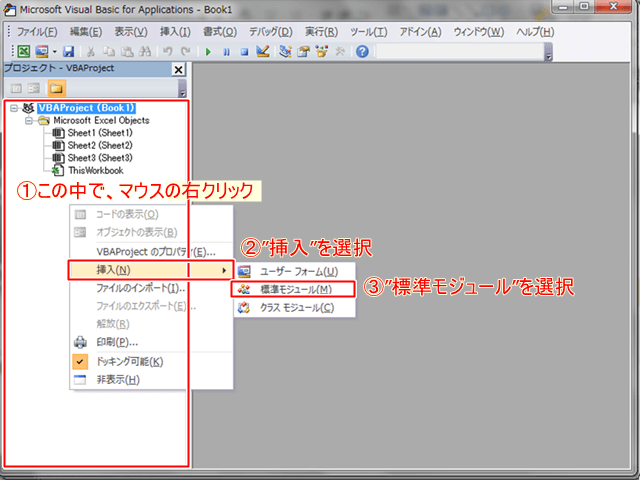Click the menu bar drag handle grip
The image size is (640, 480).
coord(9,32)
